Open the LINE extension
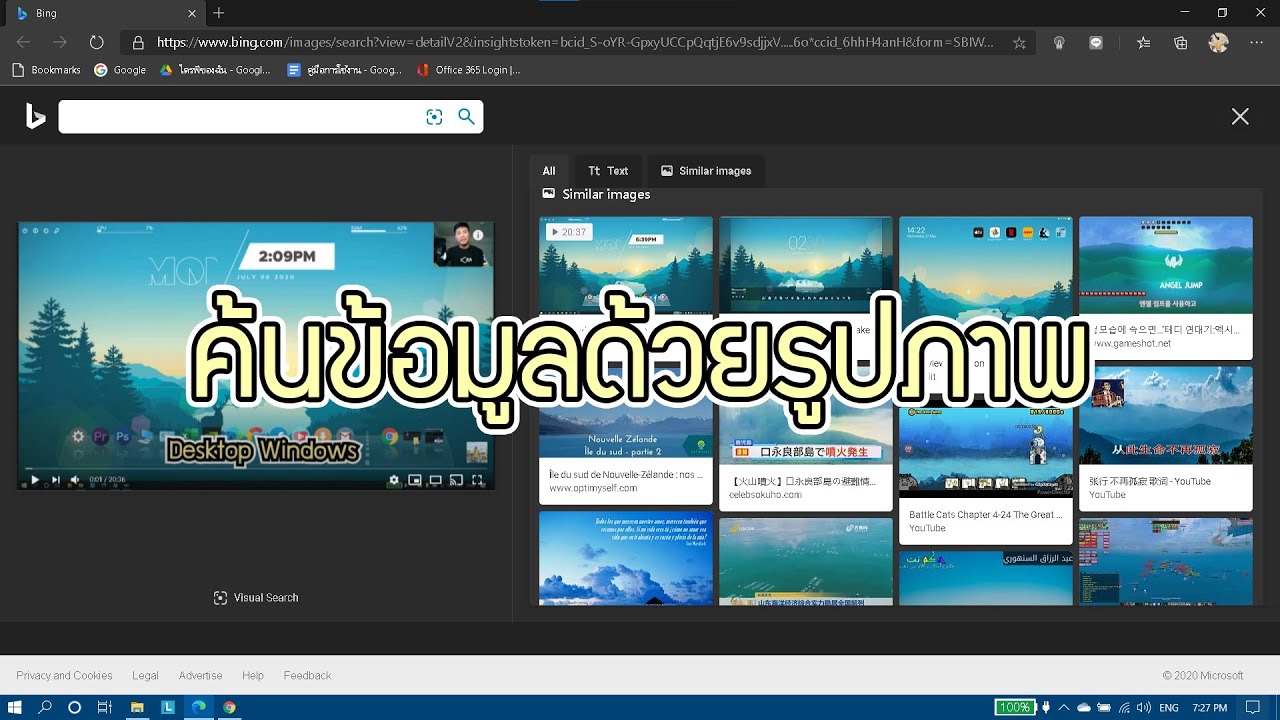This screenshot has width=1280, height=720. [1096, 43]
